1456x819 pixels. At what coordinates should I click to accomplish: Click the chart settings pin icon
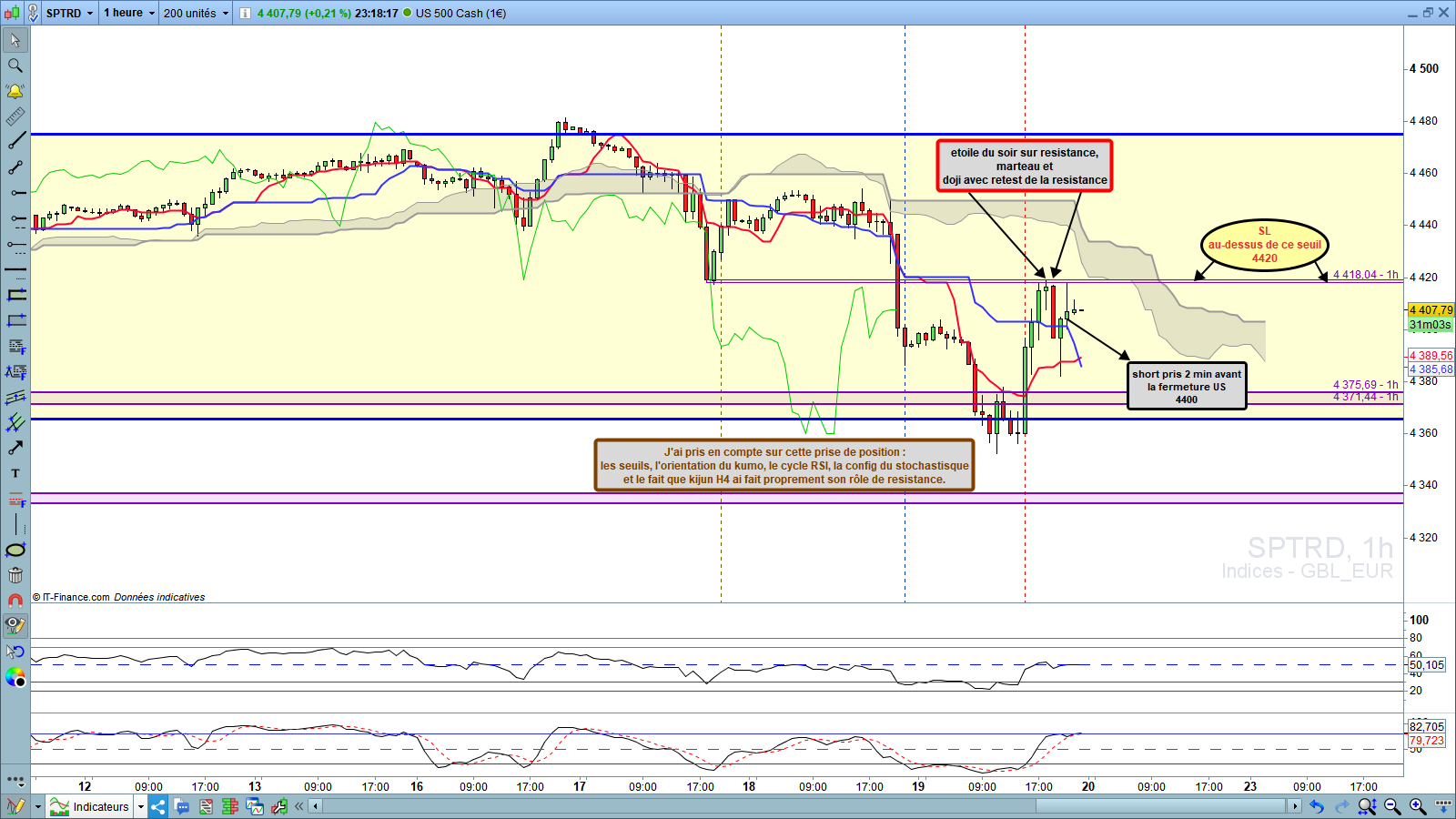[x=34, y=13]
